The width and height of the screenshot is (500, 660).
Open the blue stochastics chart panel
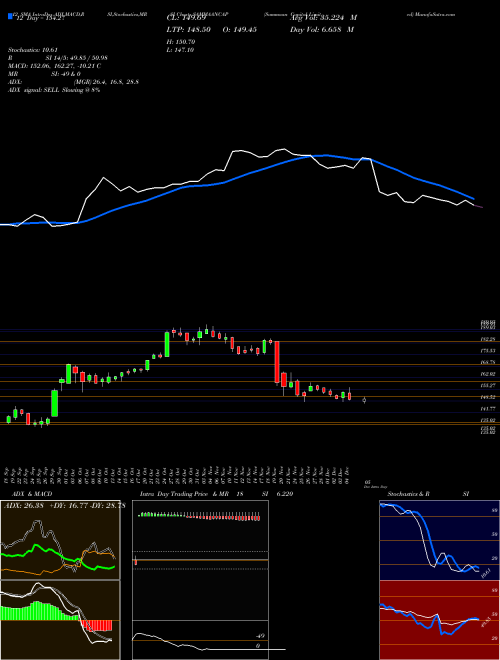(x=439, y=540)
